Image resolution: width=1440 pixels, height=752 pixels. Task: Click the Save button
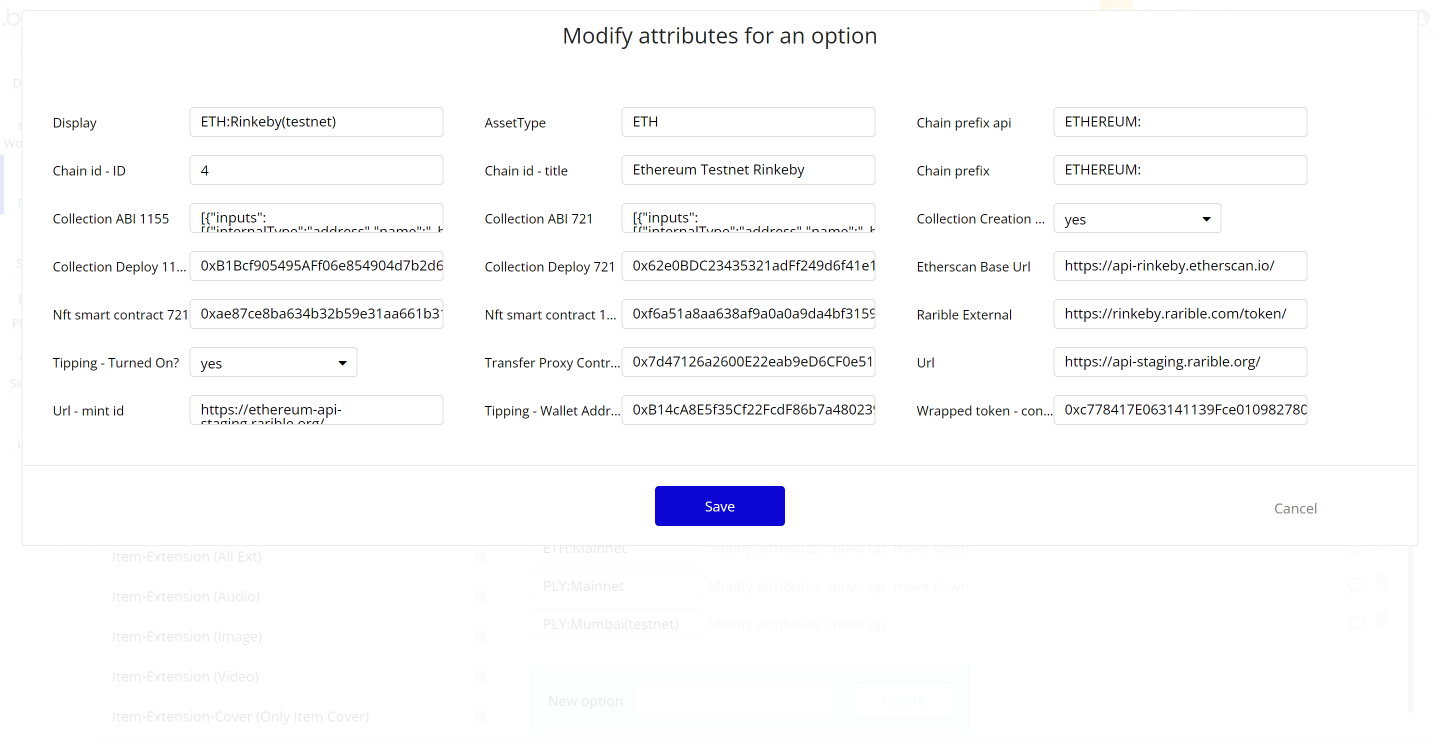[x=720, y=505]
